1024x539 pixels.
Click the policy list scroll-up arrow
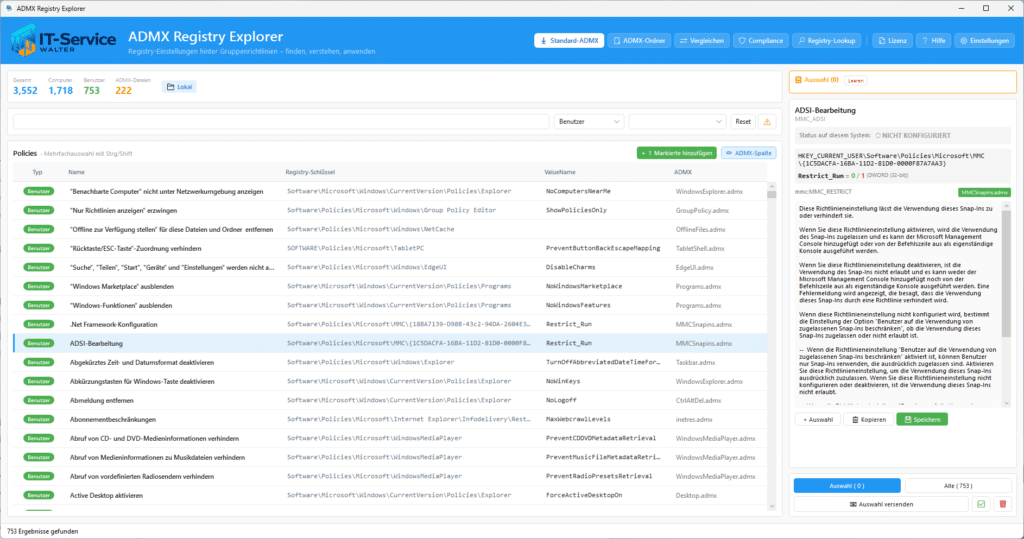pyautogui.click(x=772, y=186)
